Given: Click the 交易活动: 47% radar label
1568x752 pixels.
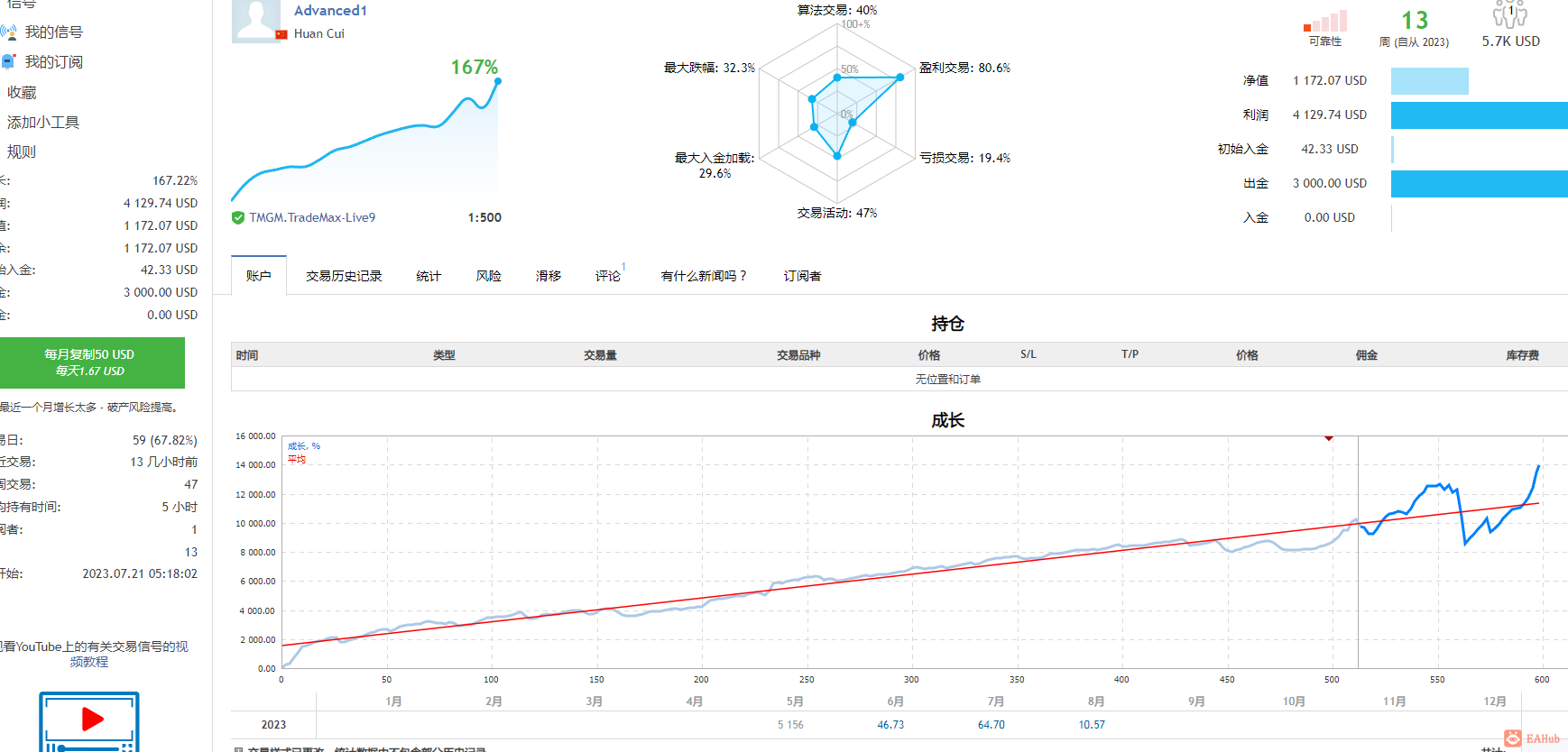Looking at the screenshot, I should (x=837, y=213).
